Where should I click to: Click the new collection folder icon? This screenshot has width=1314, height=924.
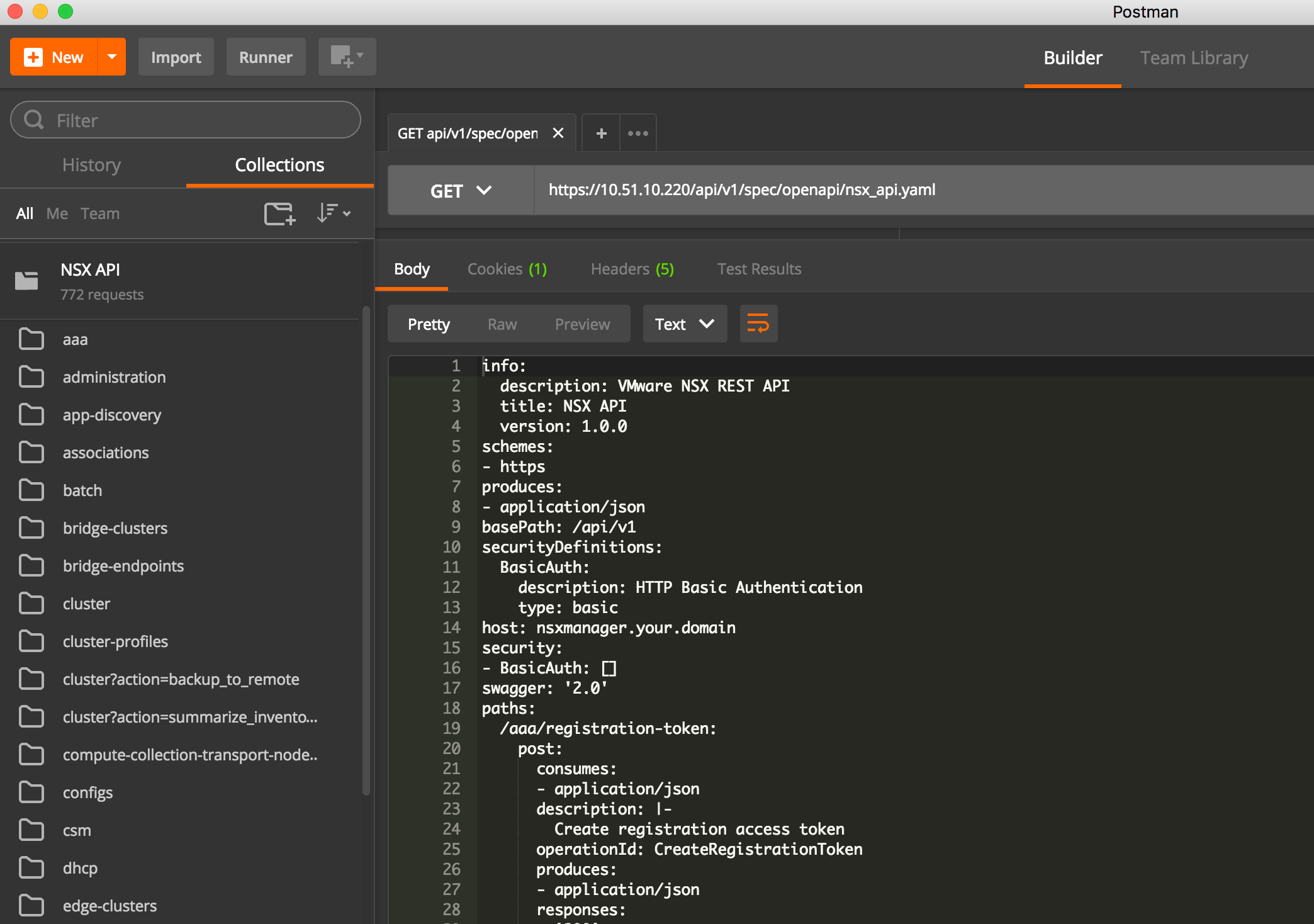(x=279, y=213)
